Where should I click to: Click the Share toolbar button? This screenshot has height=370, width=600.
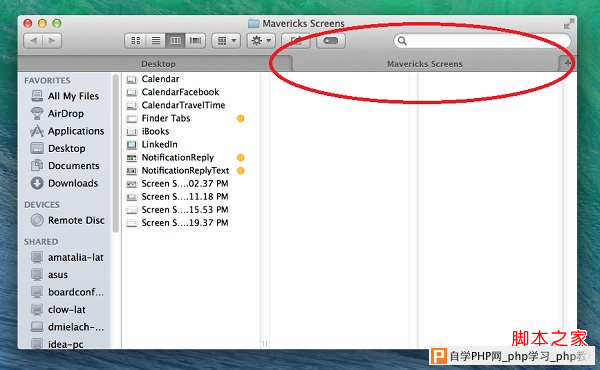295,41
